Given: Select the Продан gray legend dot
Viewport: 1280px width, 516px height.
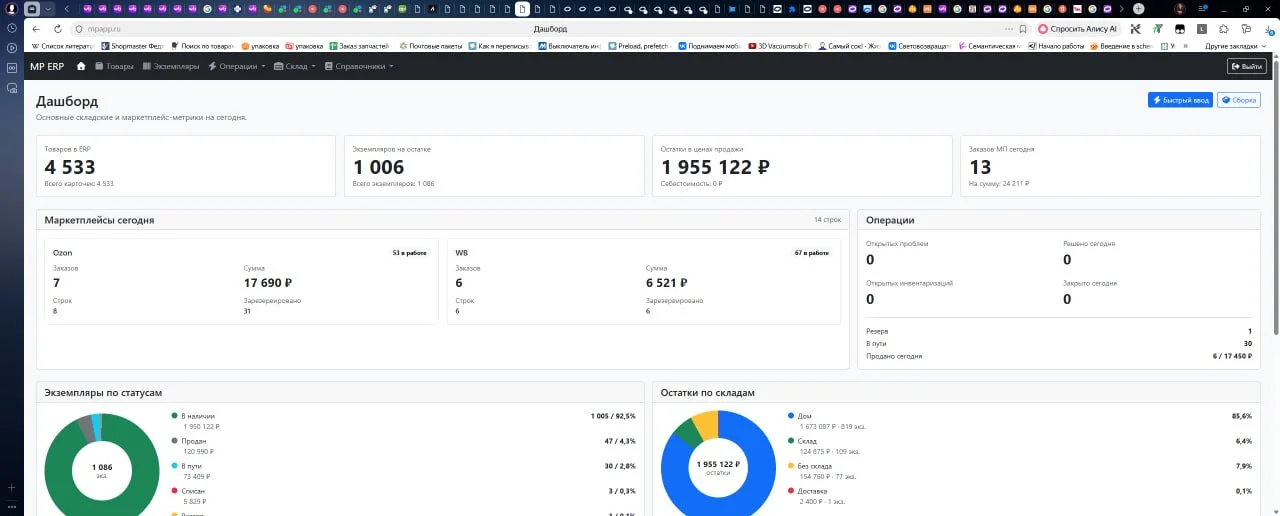Looking at the screenshot, I should (x=174, y=441).
